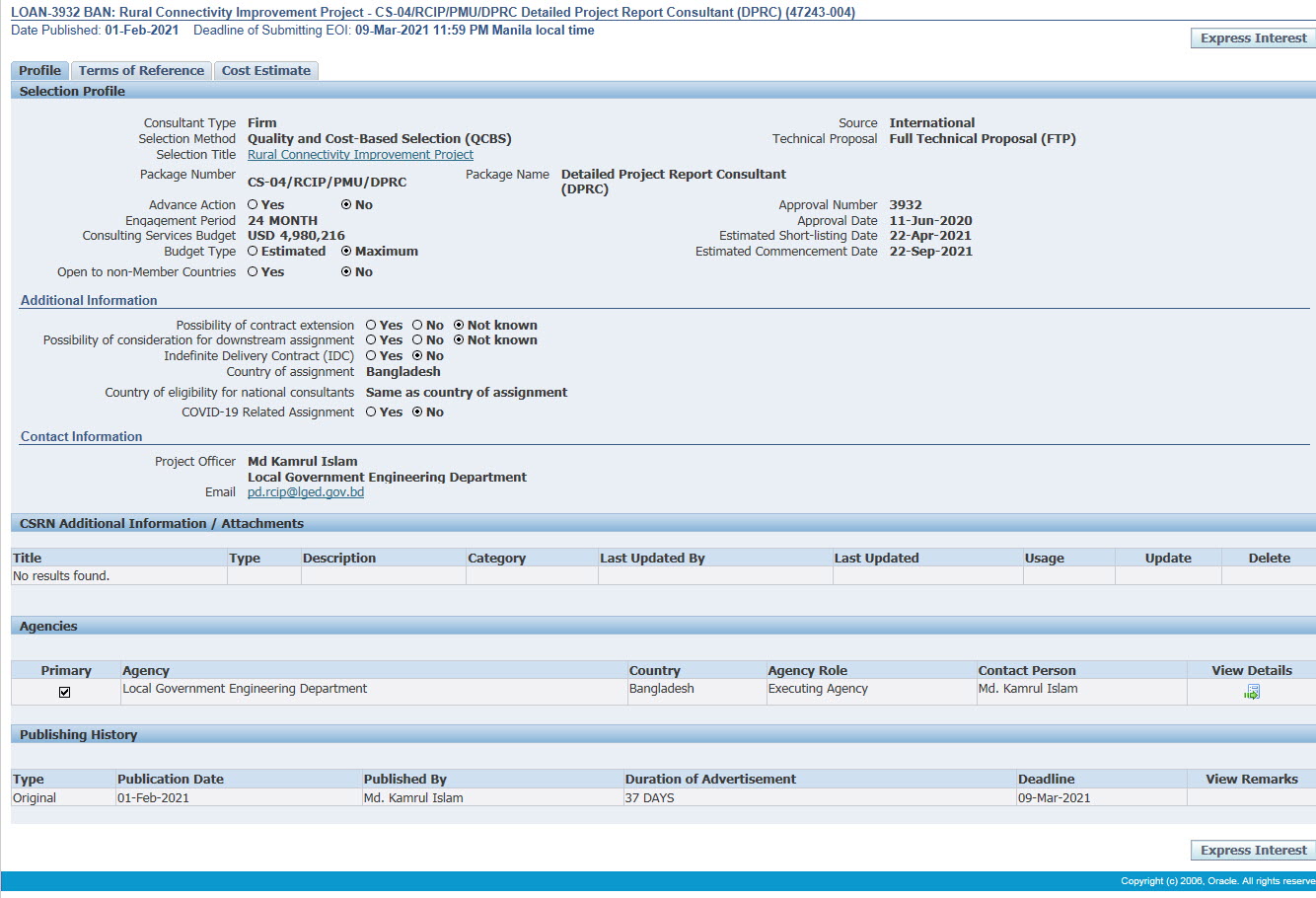The image size is (1316, 898).
Task: Select No for downstream assignment consideration
Action: click(x=417, y=340)
